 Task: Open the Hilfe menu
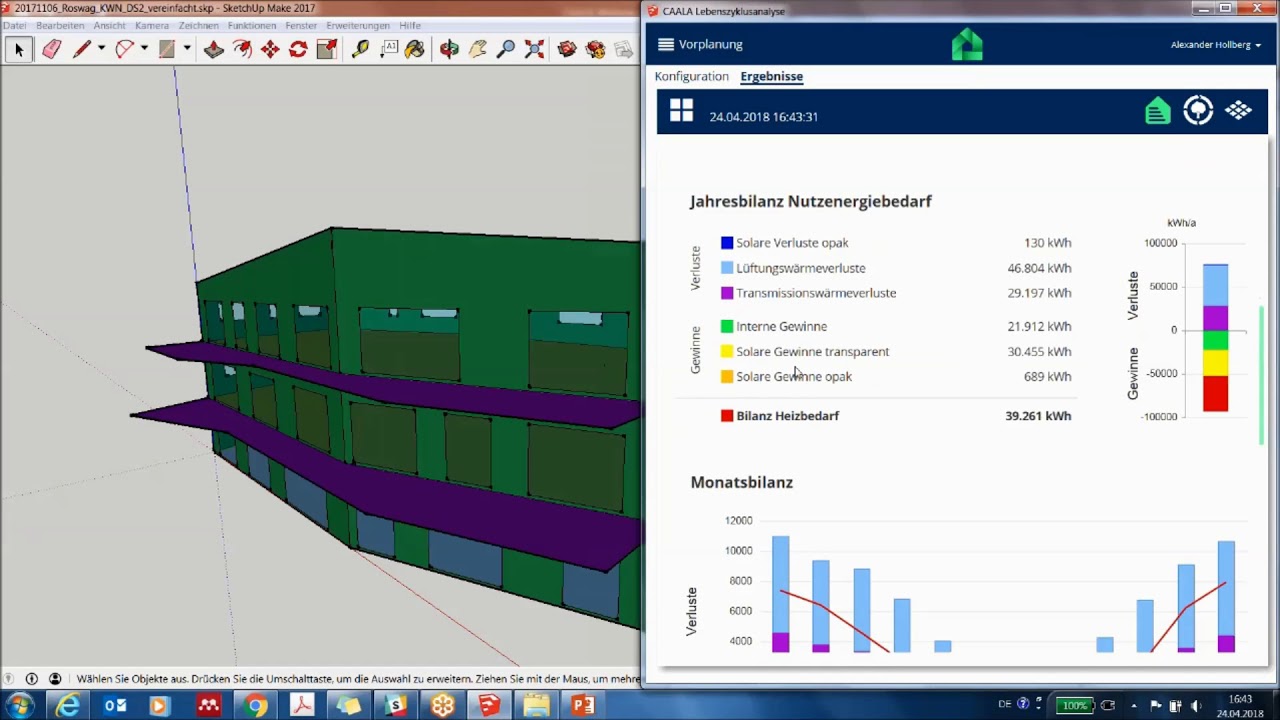tap(410, 25)
